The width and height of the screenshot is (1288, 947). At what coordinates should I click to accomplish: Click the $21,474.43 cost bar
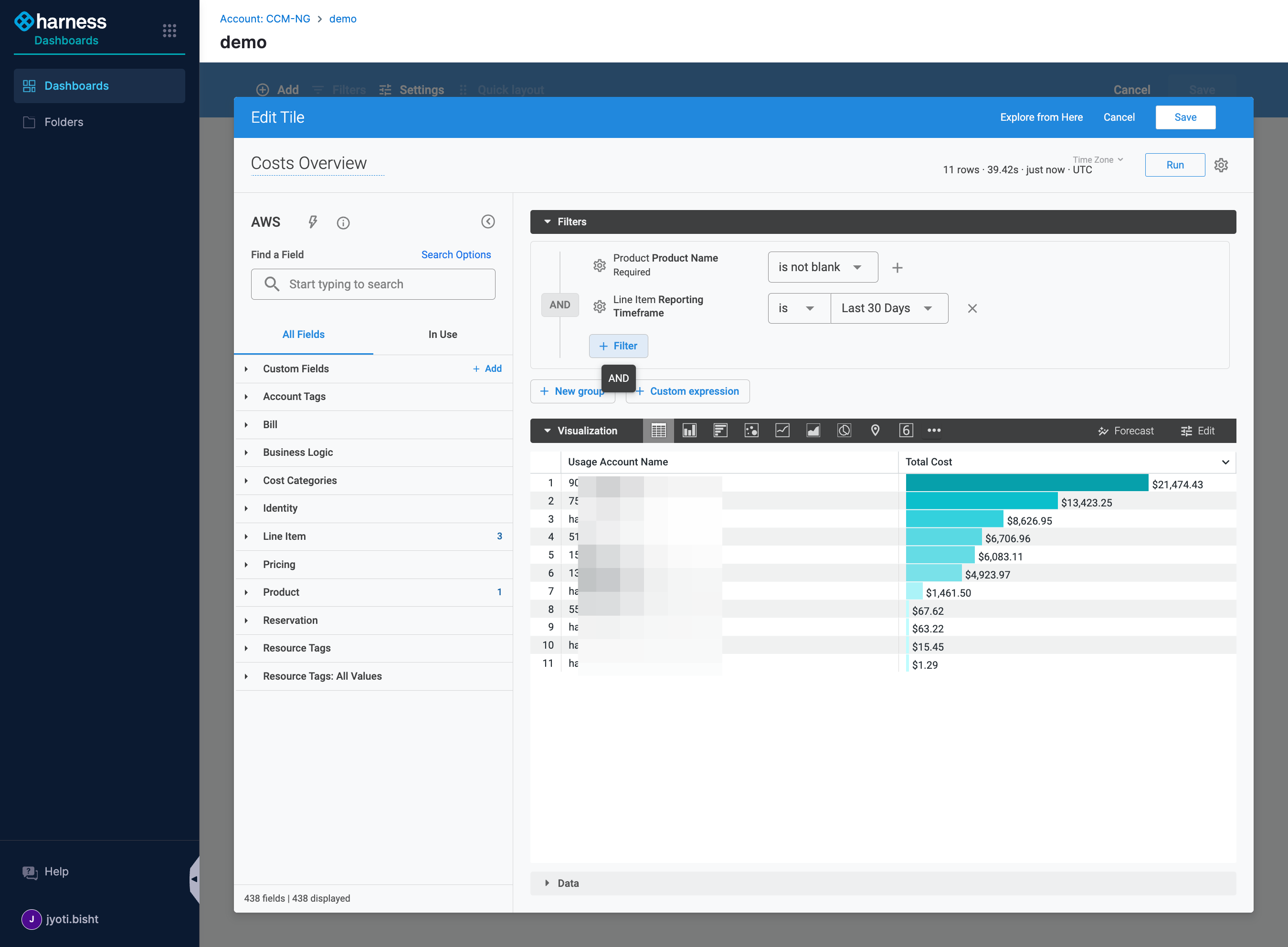[1027, 483]
